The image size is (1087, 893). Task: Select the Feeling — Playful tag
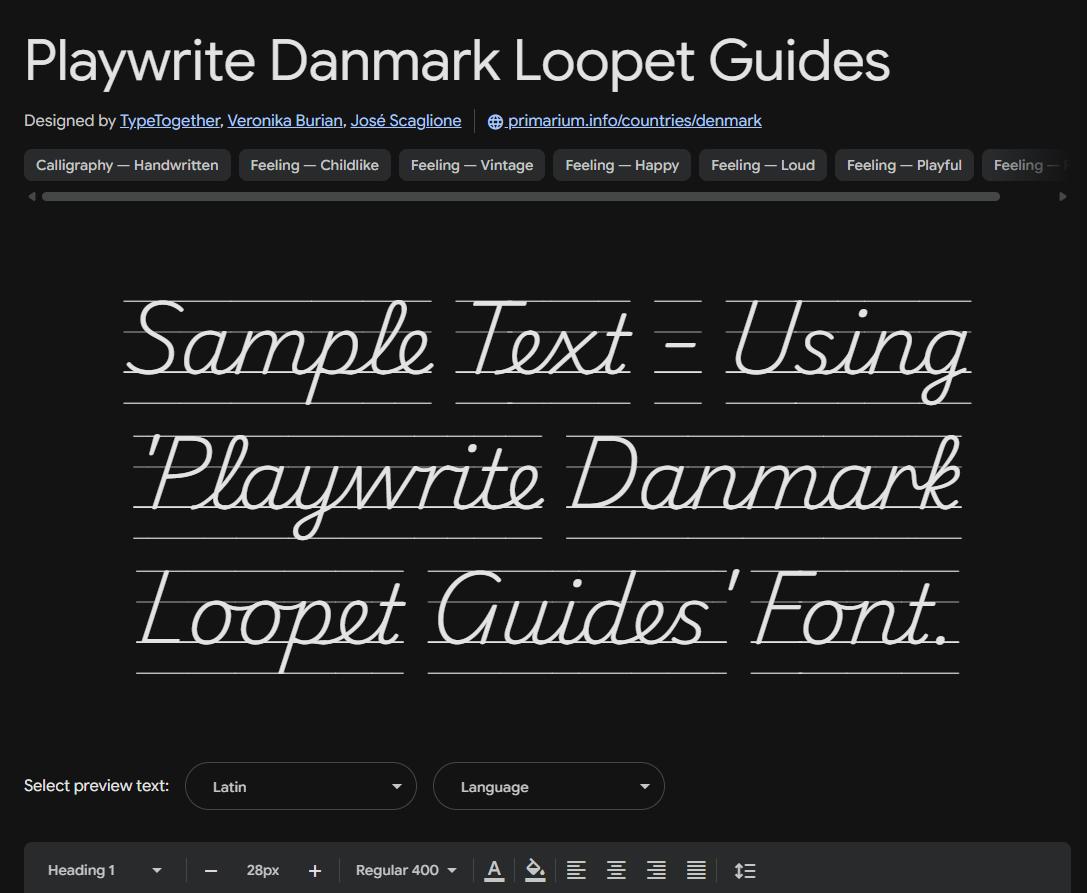point(904,165)
